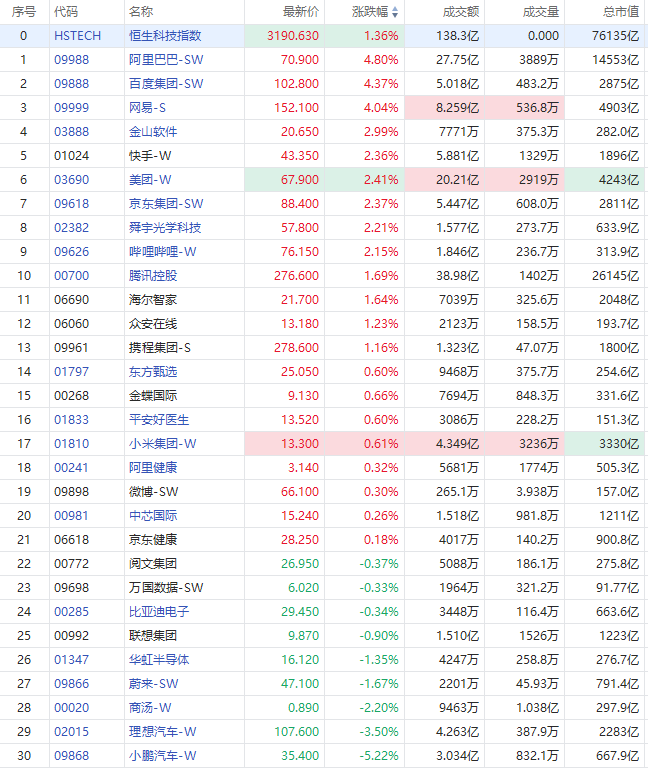Select the 小米集团-W stock name
The height and width of the screenshot is (768, 648).
163,443
